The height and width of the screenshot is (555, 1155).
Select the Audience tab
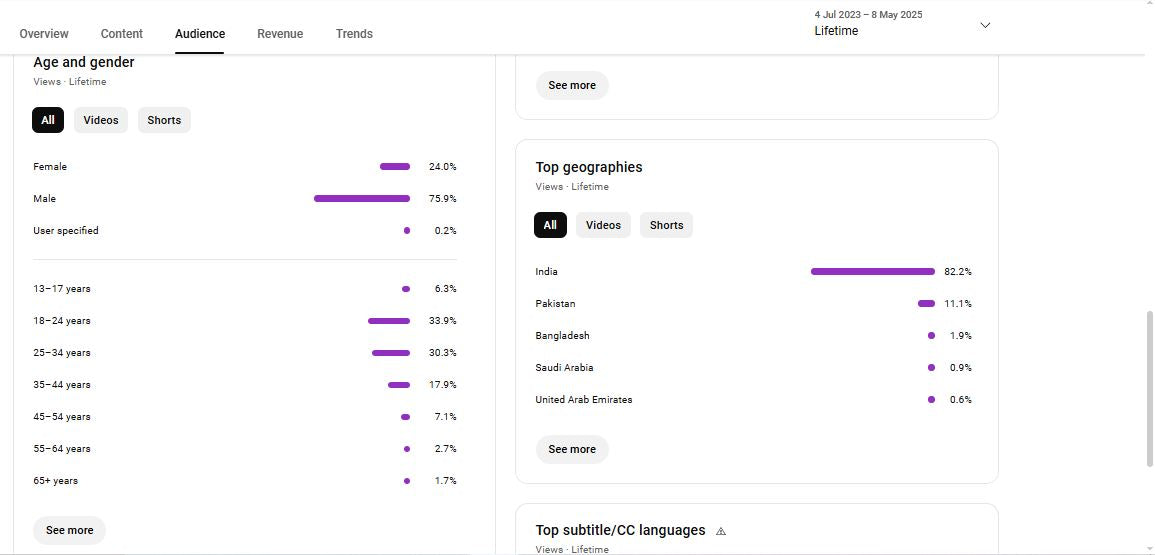click(200, 34)
